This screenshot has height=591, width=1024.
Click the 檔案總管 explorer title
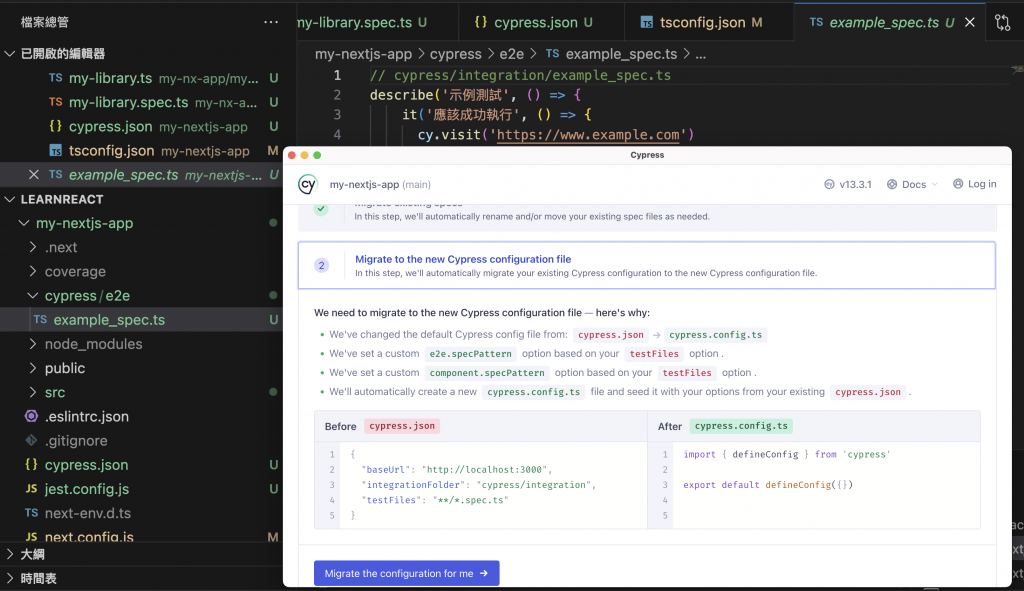tap(44, 22)
